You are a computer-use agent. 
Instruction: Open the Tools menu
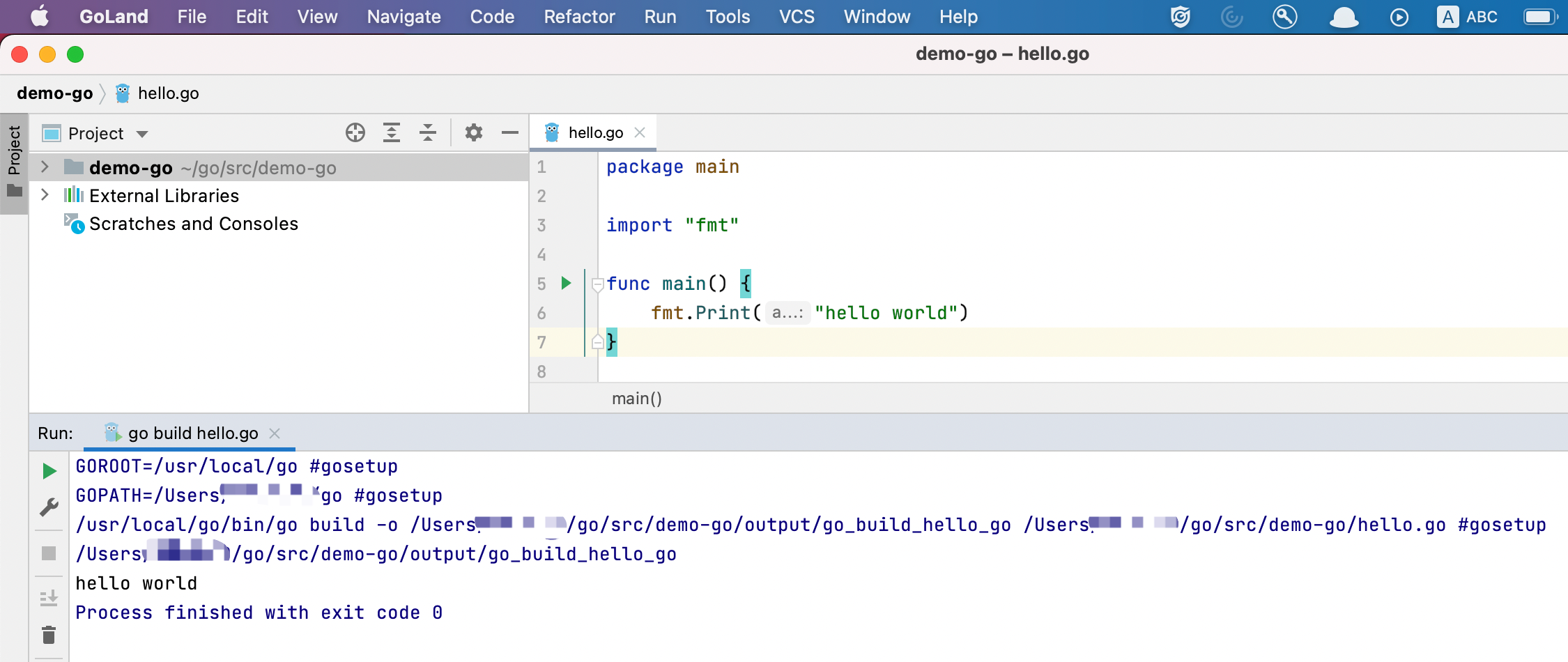[x=728, y=17]
